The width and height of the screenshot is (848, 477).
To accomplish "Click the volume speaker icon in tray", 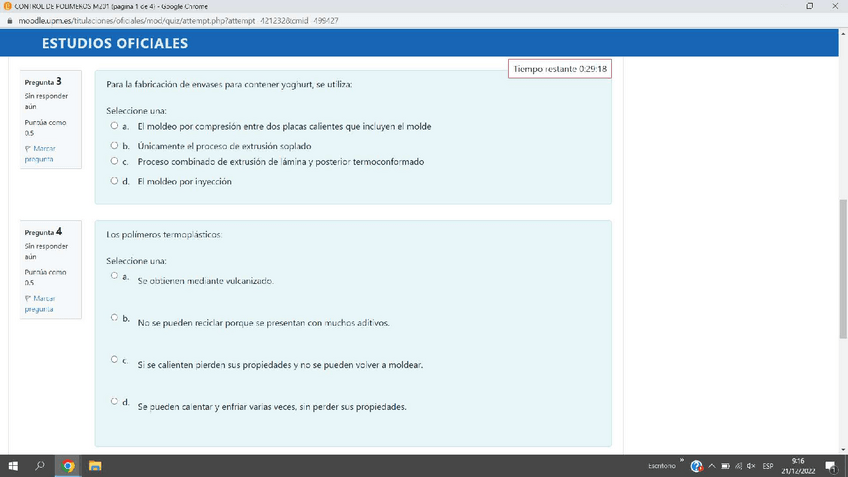I will pyautogui.click(x=750, y=467).
